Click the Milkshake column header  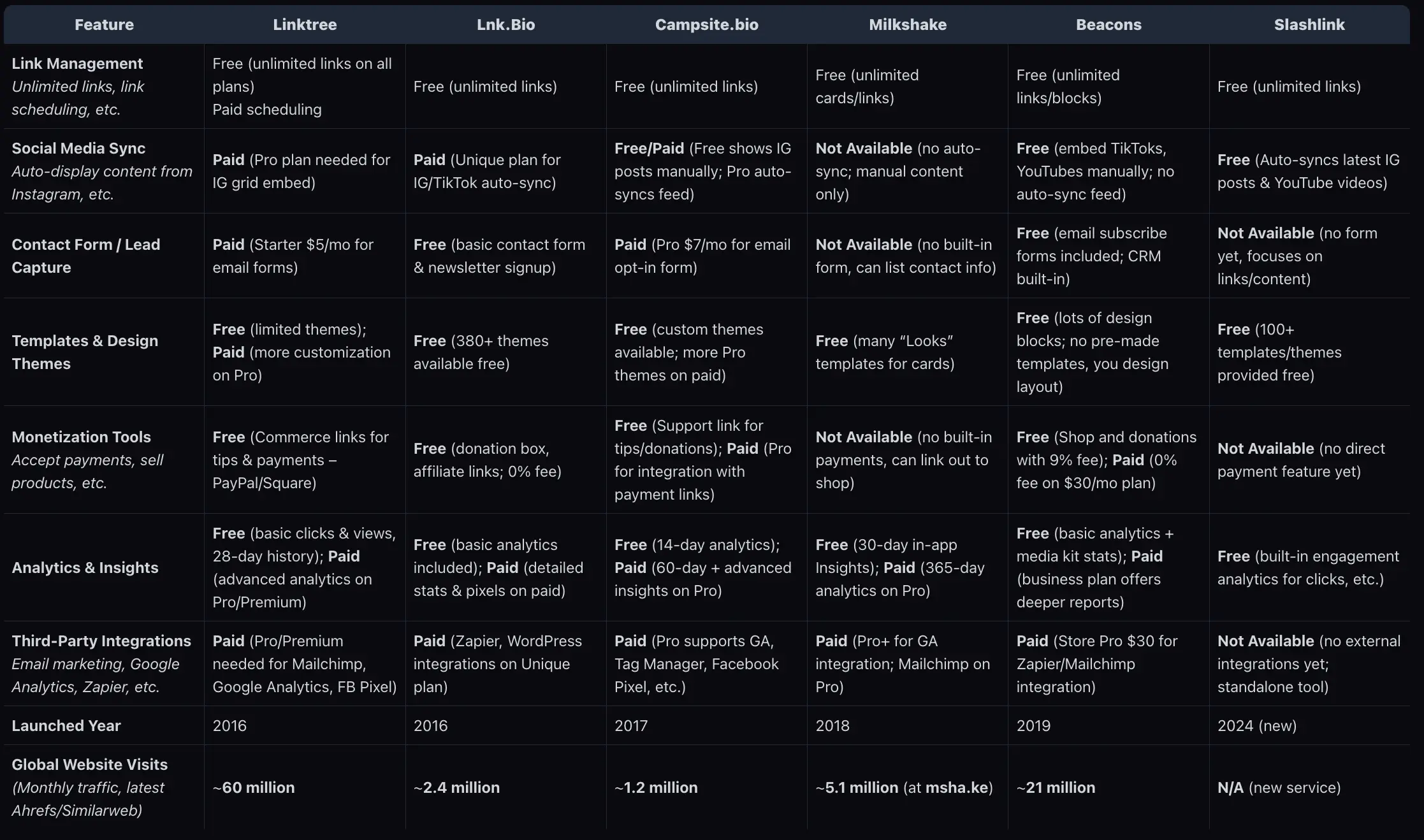(x=908, y=25)
